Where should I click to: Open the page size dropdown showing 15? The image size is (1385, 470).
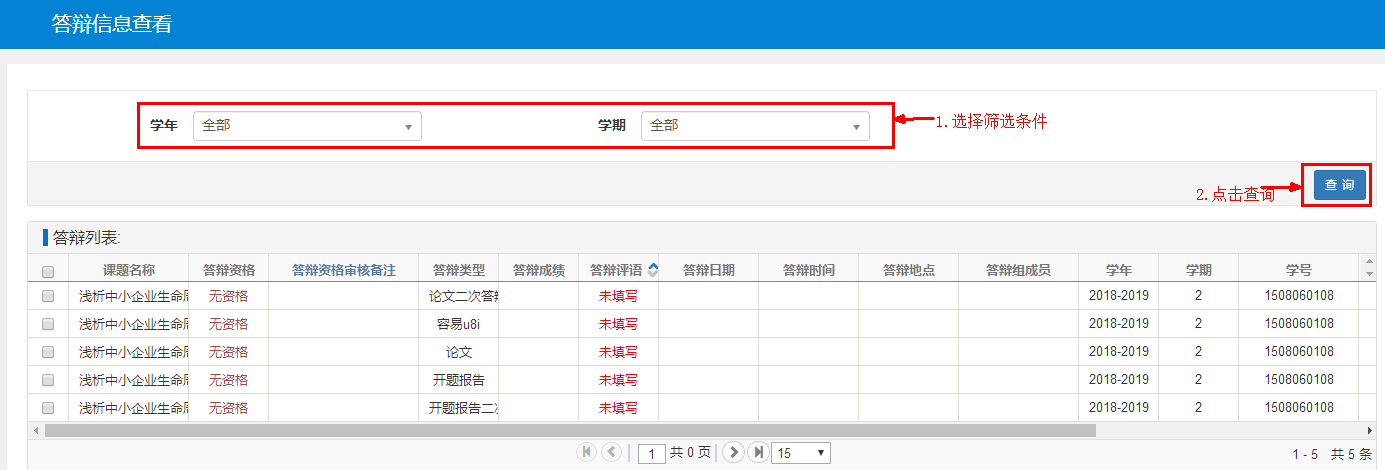point(802,453)
